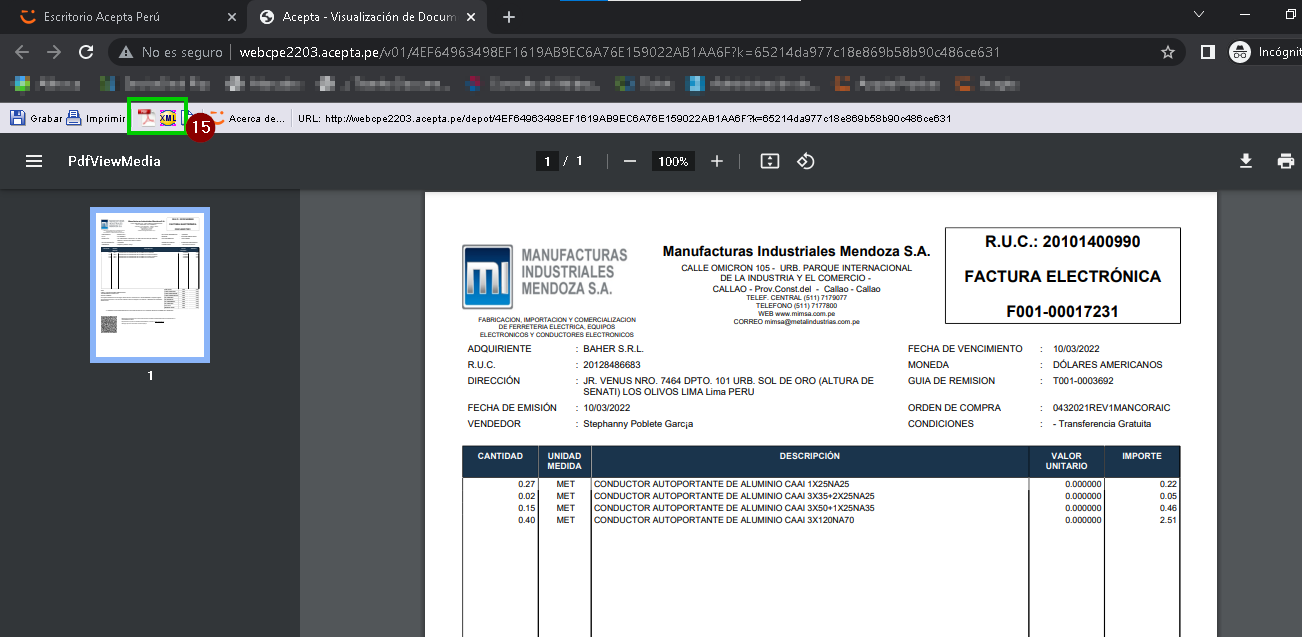Click the importe value 2.51
Image resolution: width=1302 pixels, height=637 pixels.
pyautogui.click(x=1168, y=520)
